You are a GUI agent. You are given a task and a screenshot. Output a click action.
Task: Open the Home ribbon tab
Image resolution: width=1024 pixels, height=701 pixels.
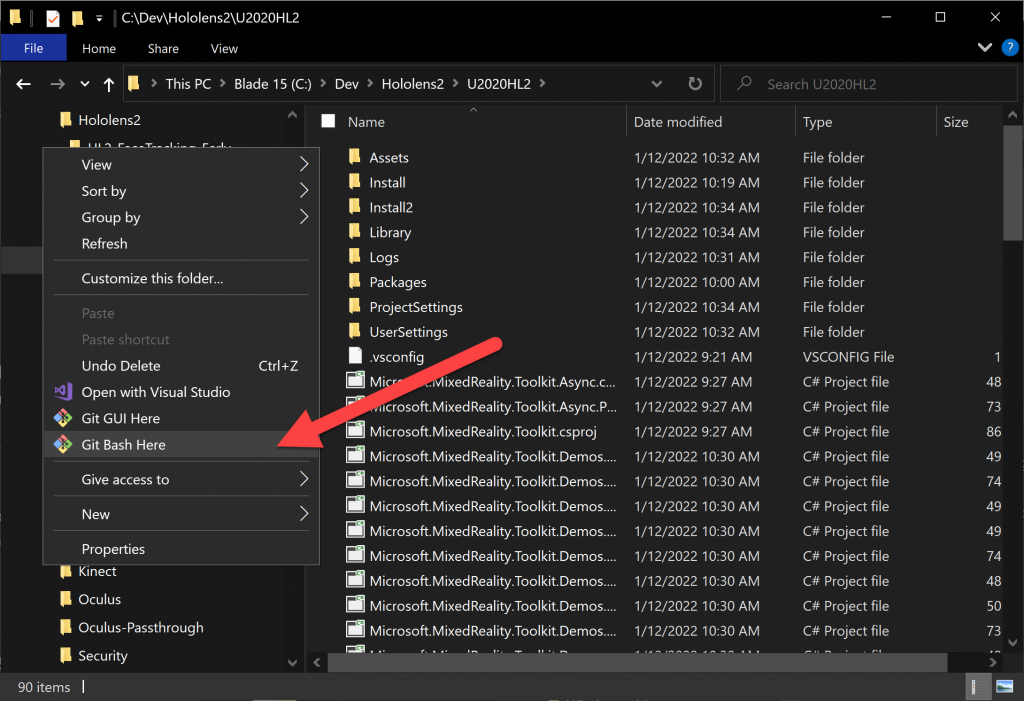click(x=99, y=48)
